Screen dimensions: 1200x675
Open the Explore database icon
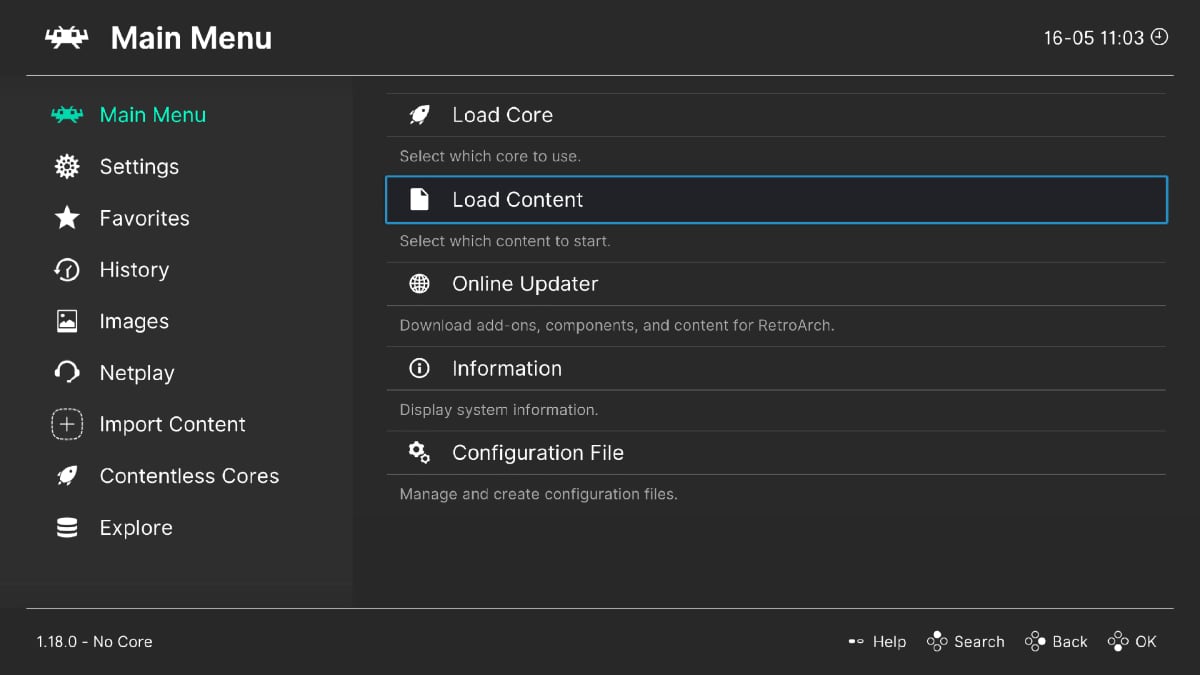click(67, 528)
